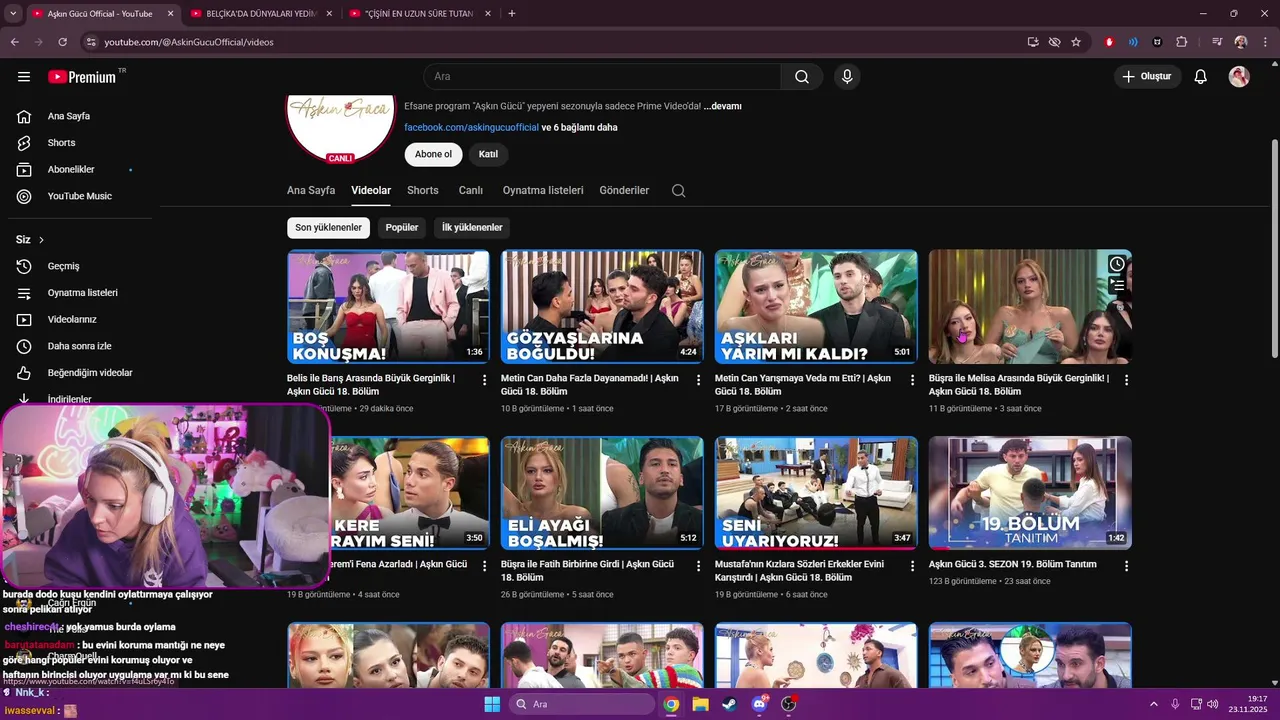Switch to the BELÇİKA'DA DÜNYALARI browser tab
The height and width of the screenshot is (720, 1280).
tap(260, 14)
